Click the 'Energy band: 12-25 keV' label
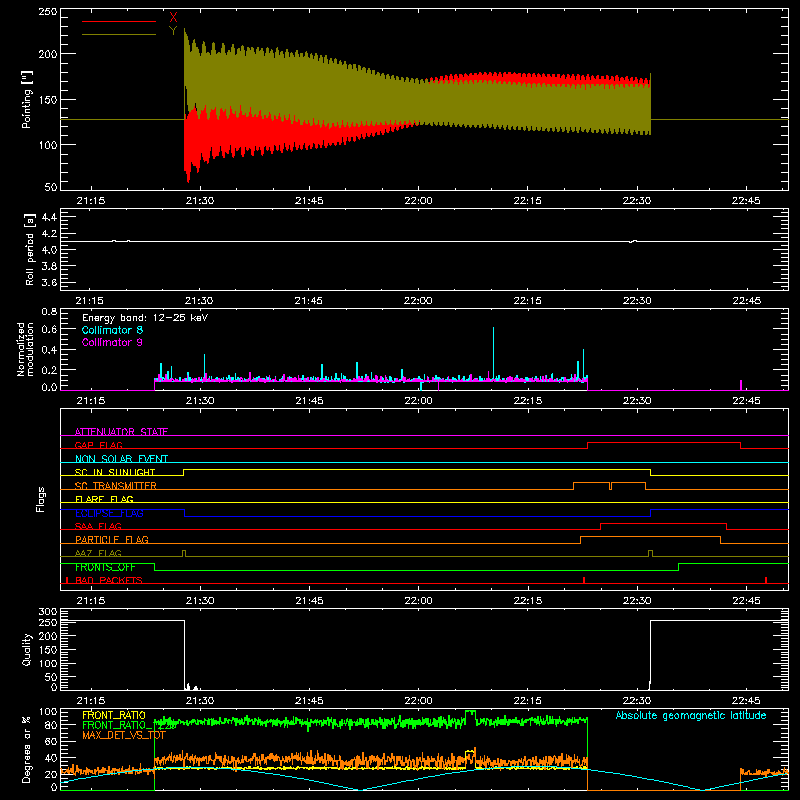Screen dimensions: 800x800 [145, 318]
